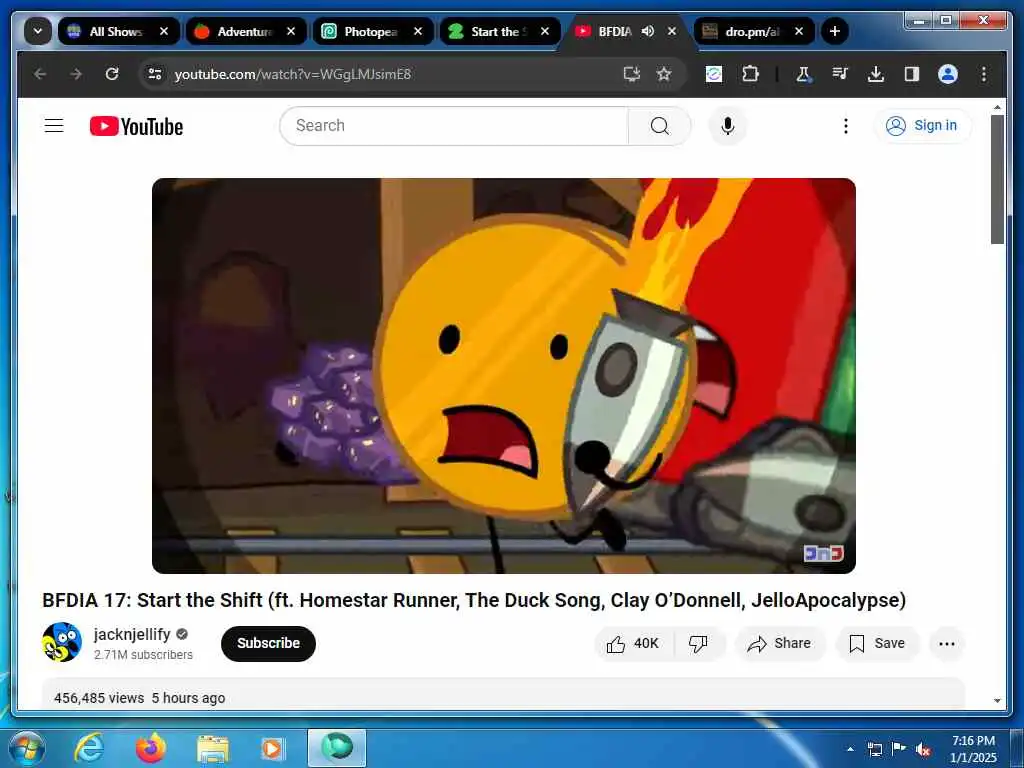The image size is (1024, 768).
Task: Open the network tray icon
Action: click(875, 749)
